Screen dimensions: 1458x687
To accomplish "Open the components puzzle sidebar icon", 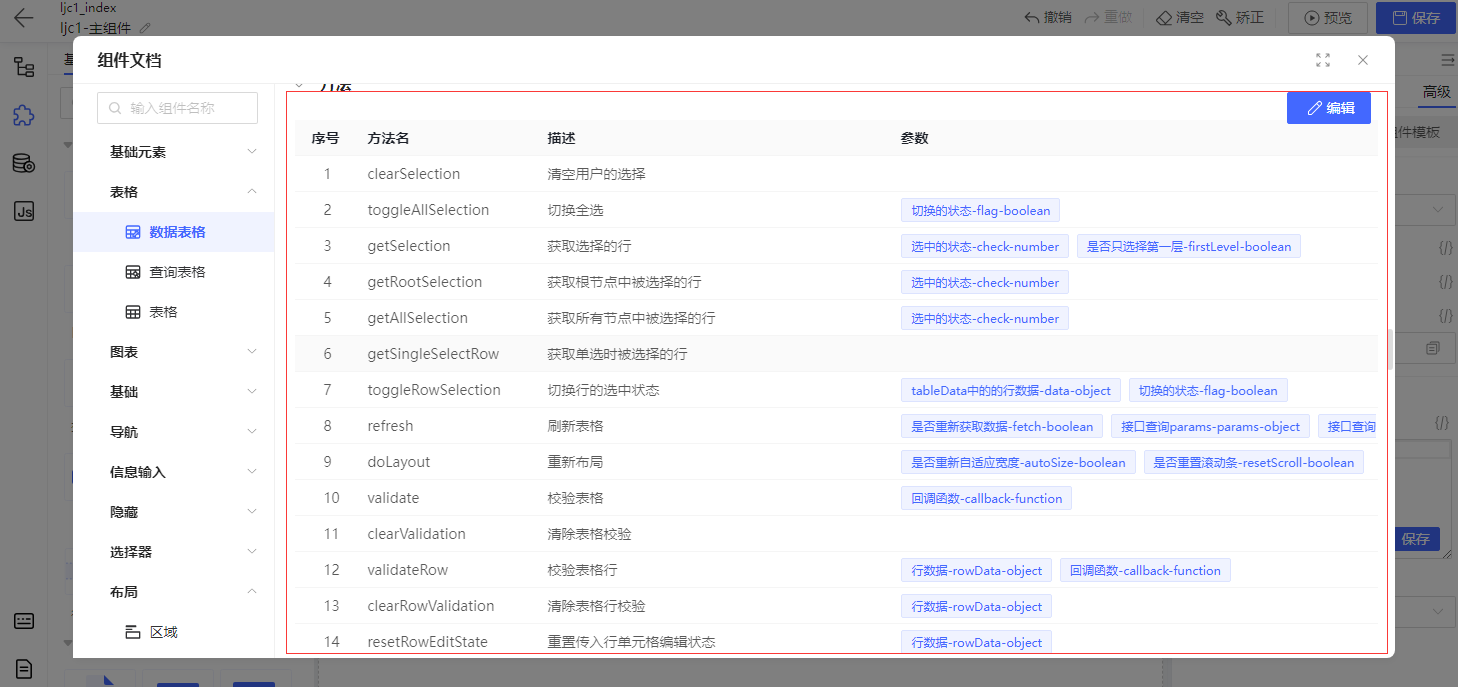I will click(24, 116).
